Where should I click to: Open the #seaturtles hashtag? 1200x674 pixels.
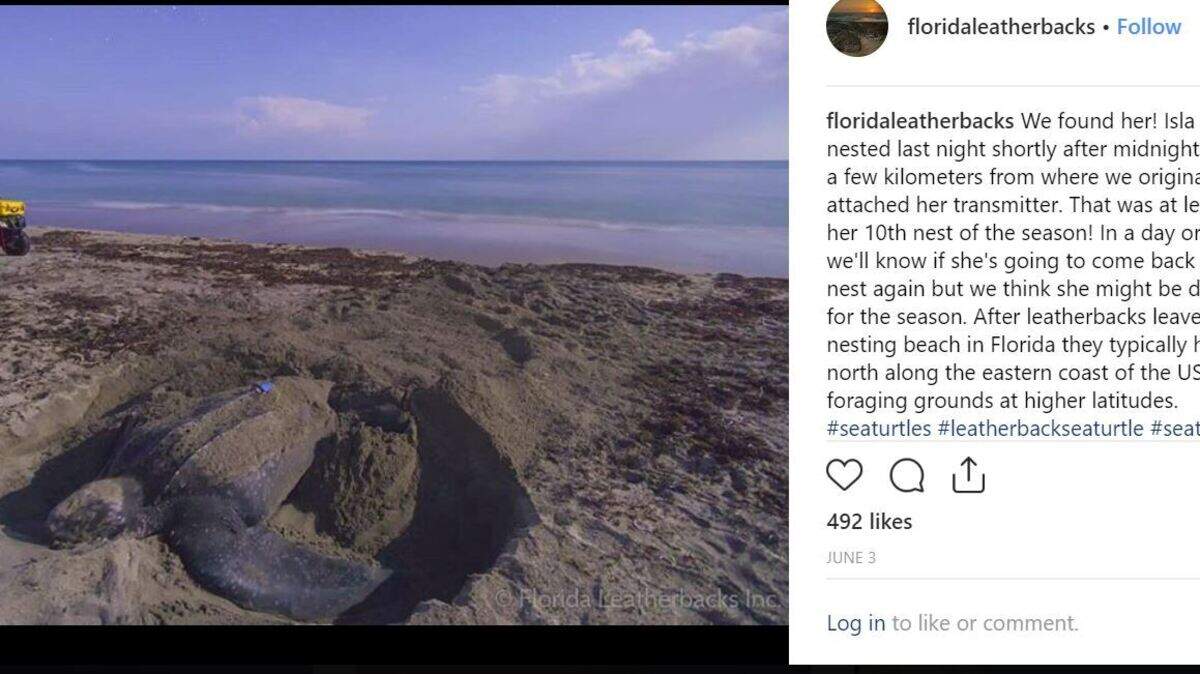point(879,428)
